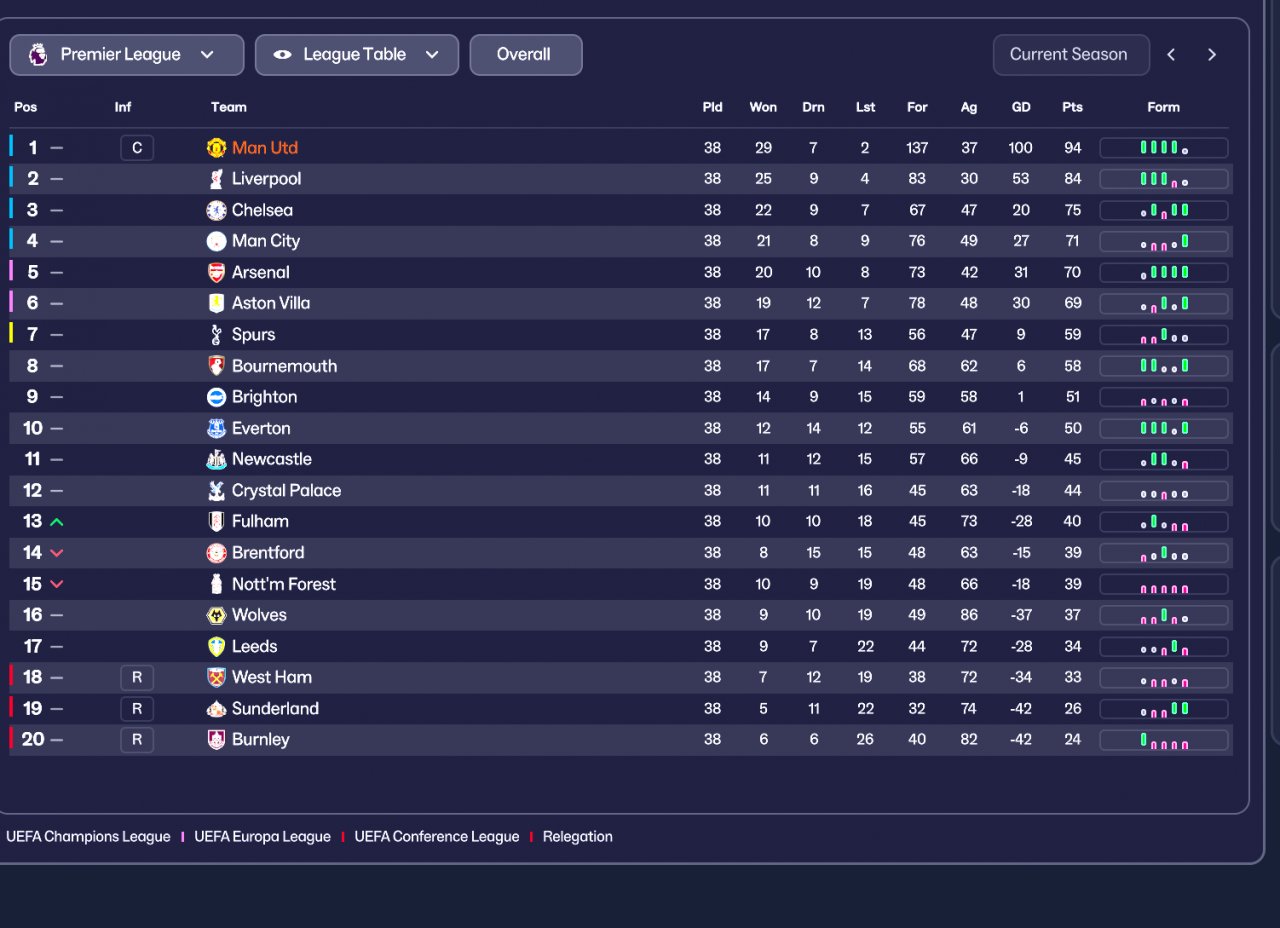Screen dimensions: 1280x928
Task: Click the West Ham club badge
Action: point(216,677)
